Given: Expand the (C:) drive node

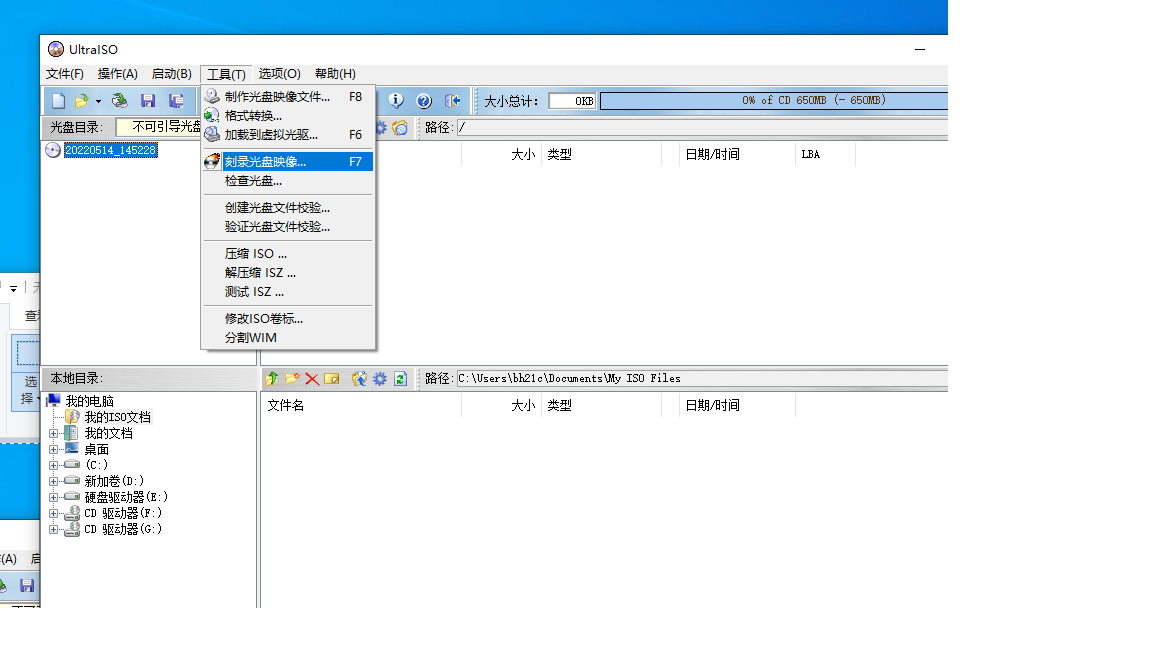Looking at the screenshot, I should [53, 465].
